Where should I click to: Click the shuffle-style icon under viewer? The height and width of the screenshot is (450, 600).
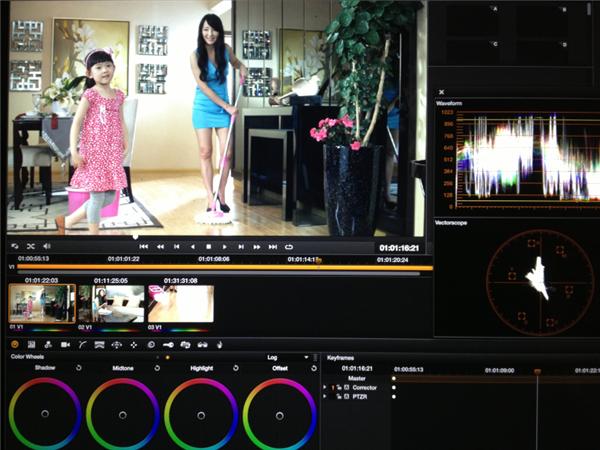[31, 246]
